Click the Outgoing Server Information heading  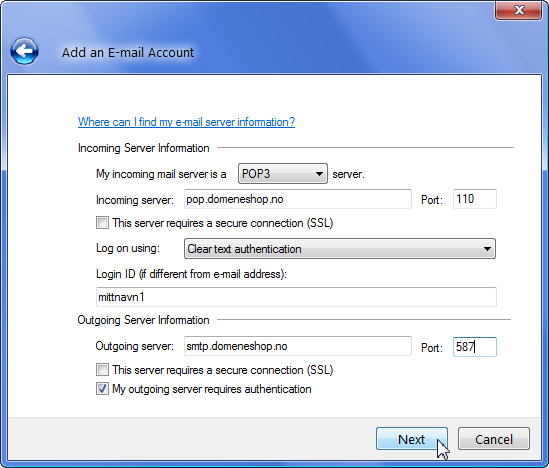tap(144, 320)
